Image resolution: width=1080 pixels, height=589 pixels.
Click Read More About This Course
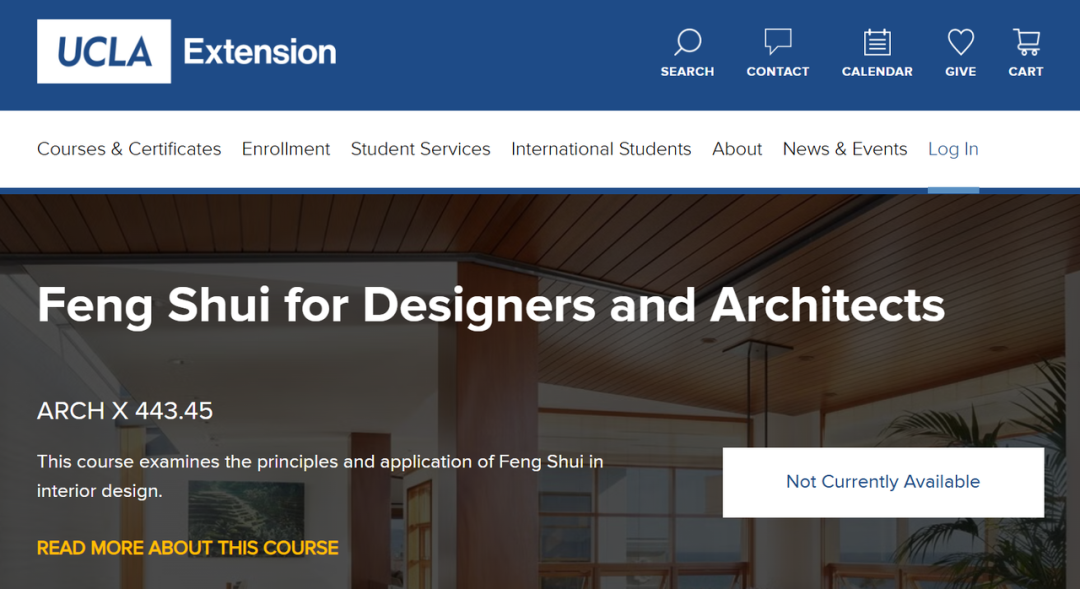[188, 548]
